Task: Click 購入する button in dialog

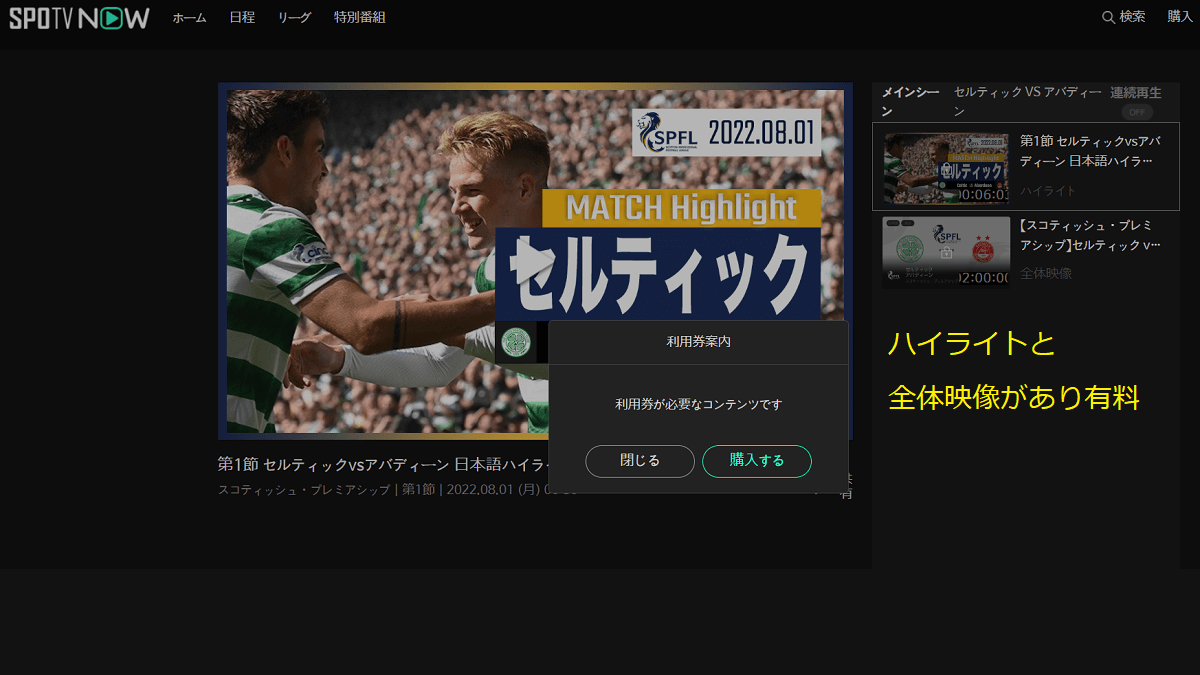Action: (757, 461)
